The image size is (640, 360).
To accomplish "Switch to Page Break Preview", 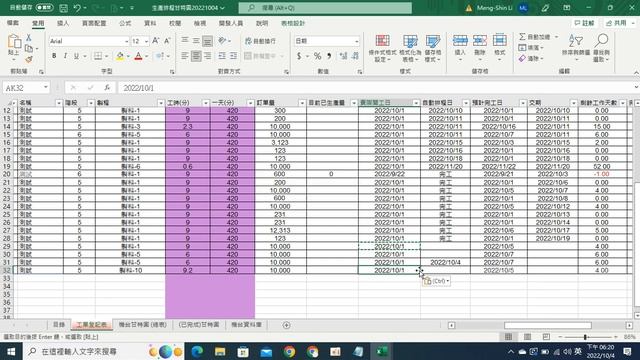I will 546,337.
